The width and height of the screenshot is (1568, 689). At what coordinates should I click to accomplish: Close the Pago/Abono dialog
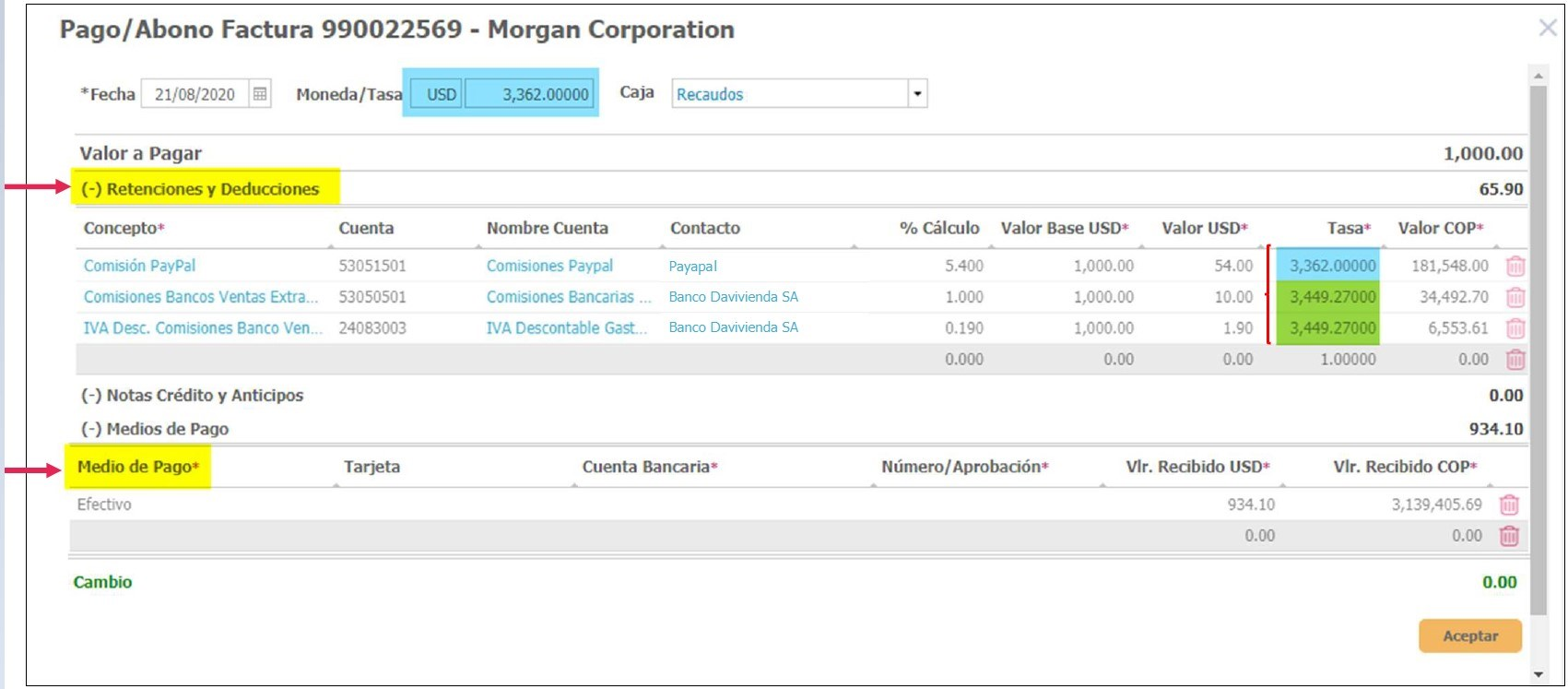pos(1548,29)
